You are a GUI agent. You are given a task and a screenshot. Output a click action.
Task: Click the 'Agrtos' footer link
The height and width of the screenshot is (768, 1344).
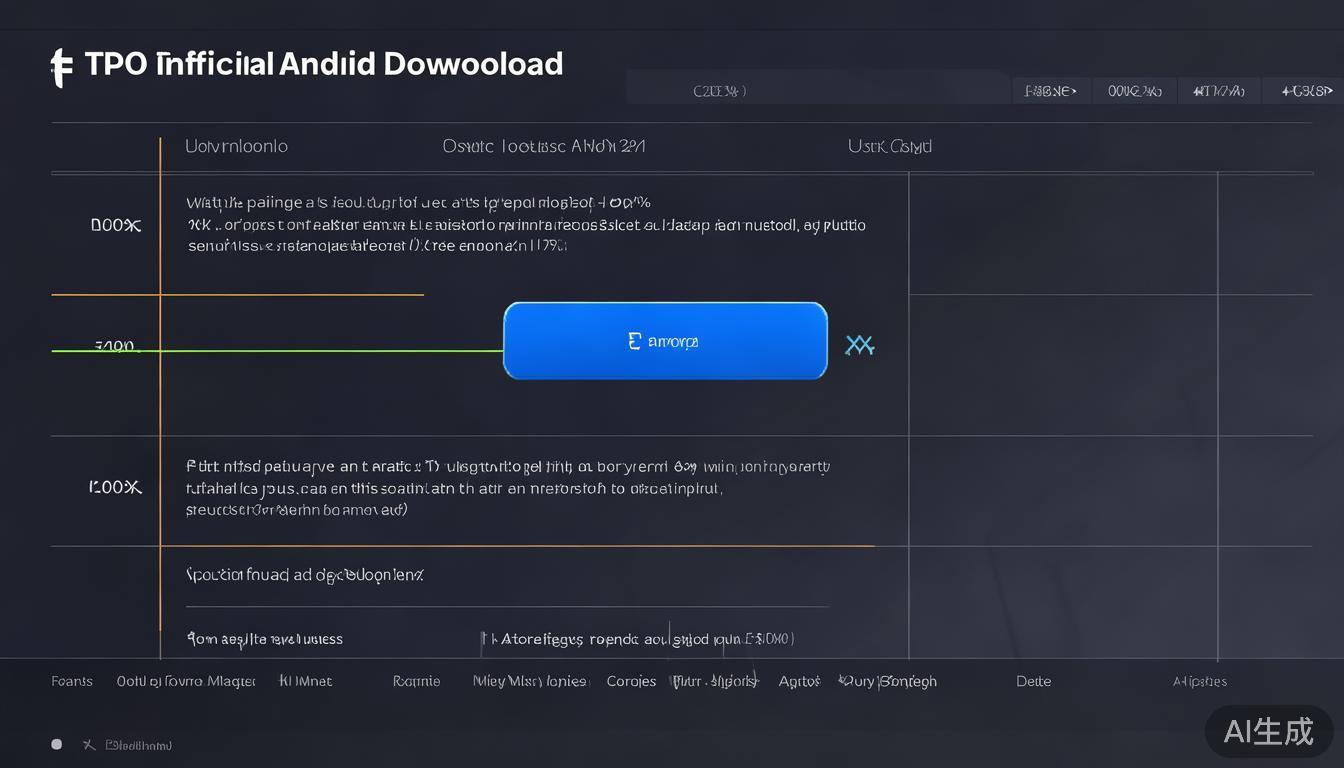799,681
